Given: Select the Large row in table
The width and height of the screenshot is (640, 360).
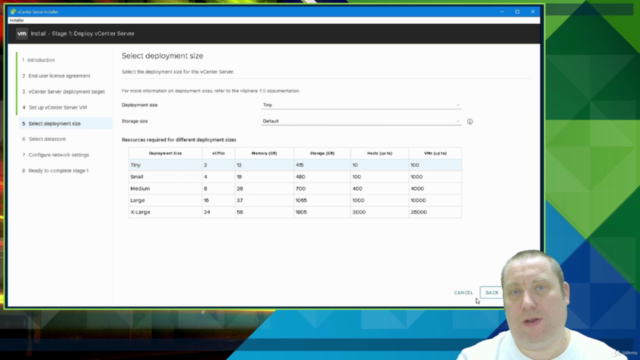Looking at the screenshot, I should (x=295, y=200).
